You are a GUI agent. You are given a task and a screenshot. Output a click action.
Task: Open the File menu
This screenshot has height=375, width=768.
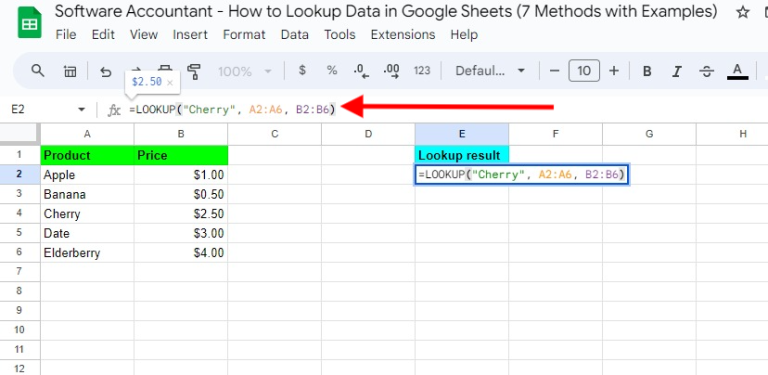pos(66,35)
